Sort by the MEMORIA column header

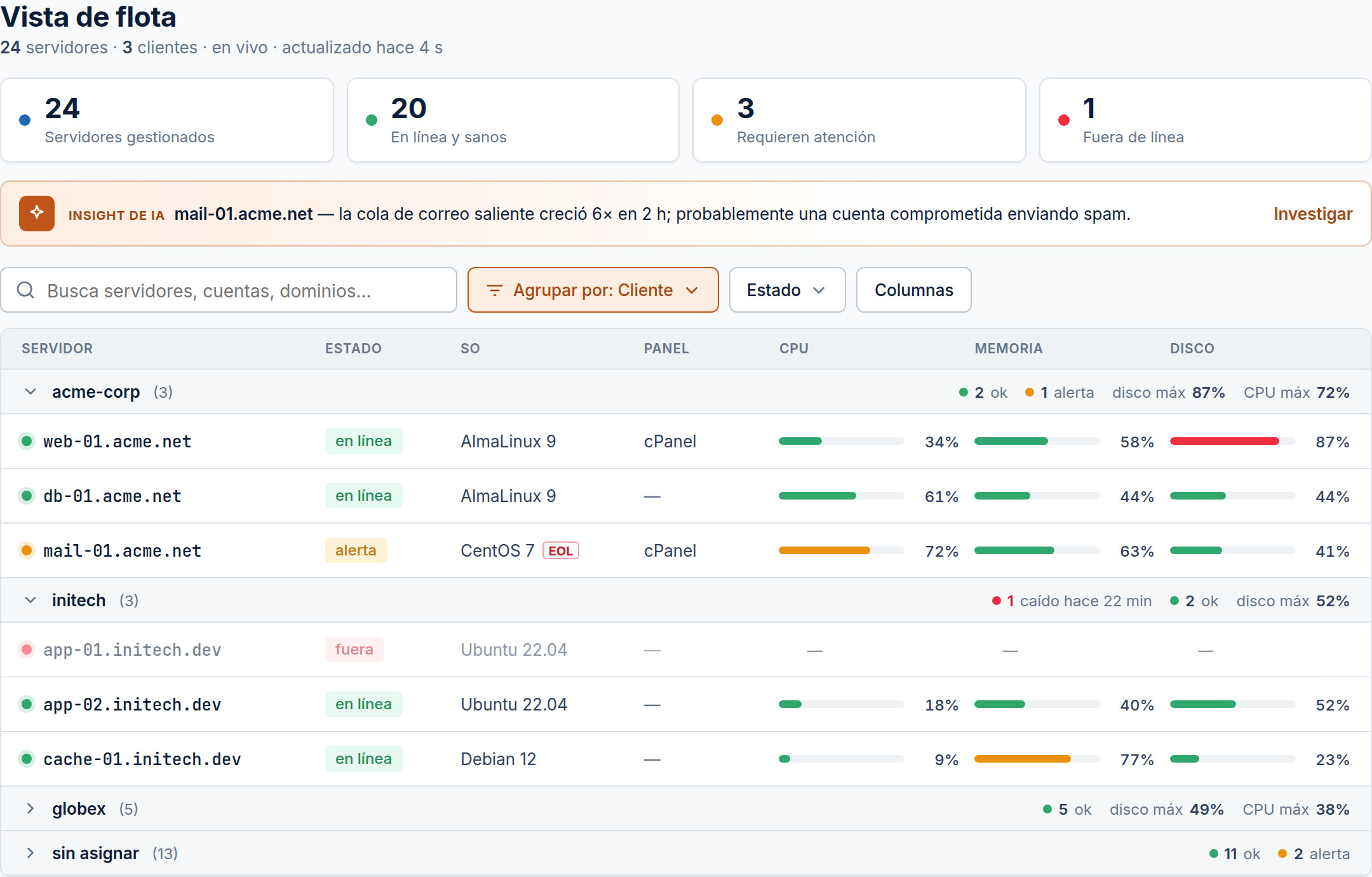[1009, 348]
